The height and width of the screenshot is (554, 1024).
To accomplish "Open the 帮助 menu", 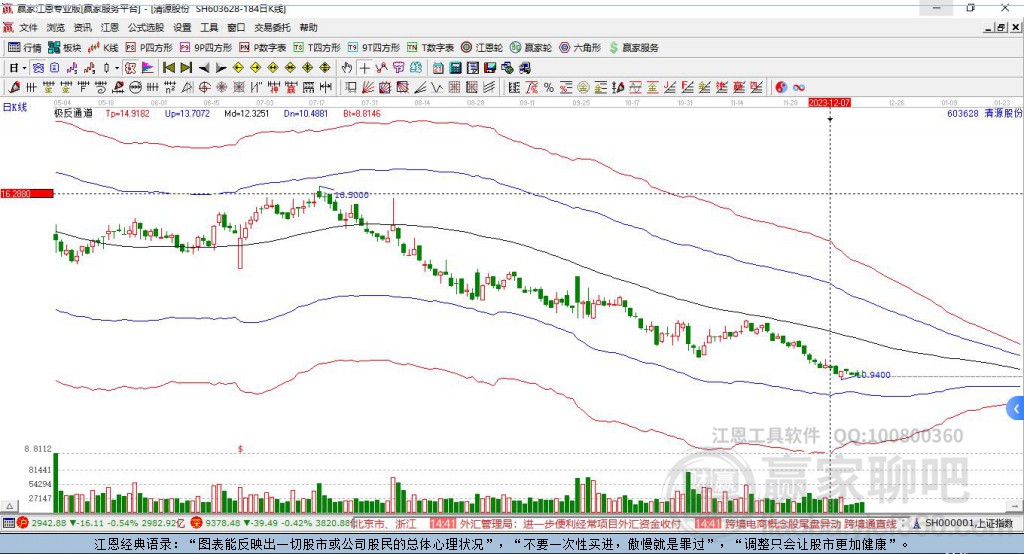I will coord(308,27).
